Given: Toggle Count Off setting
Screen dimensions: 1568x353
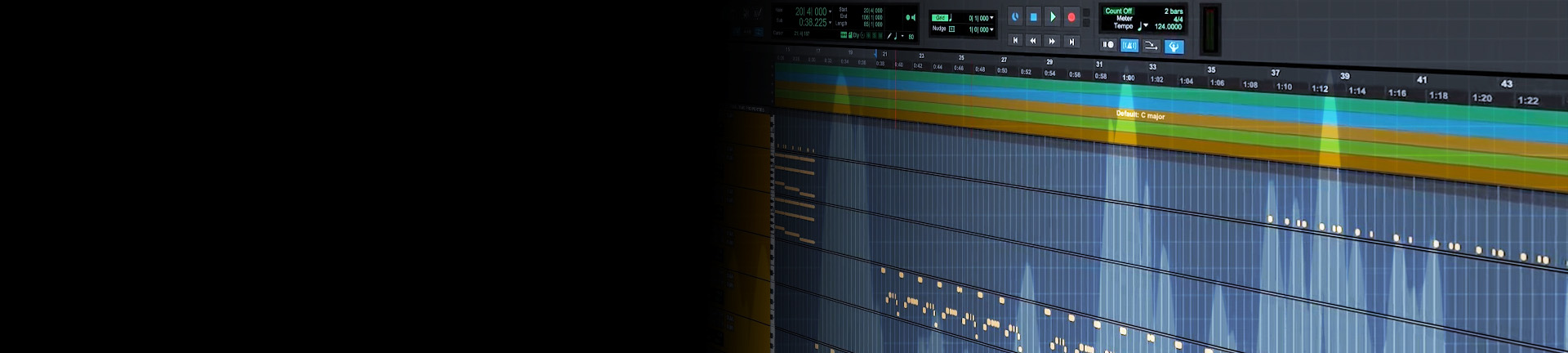Looking at the screenshot, I should click(x=1119, y=11).
